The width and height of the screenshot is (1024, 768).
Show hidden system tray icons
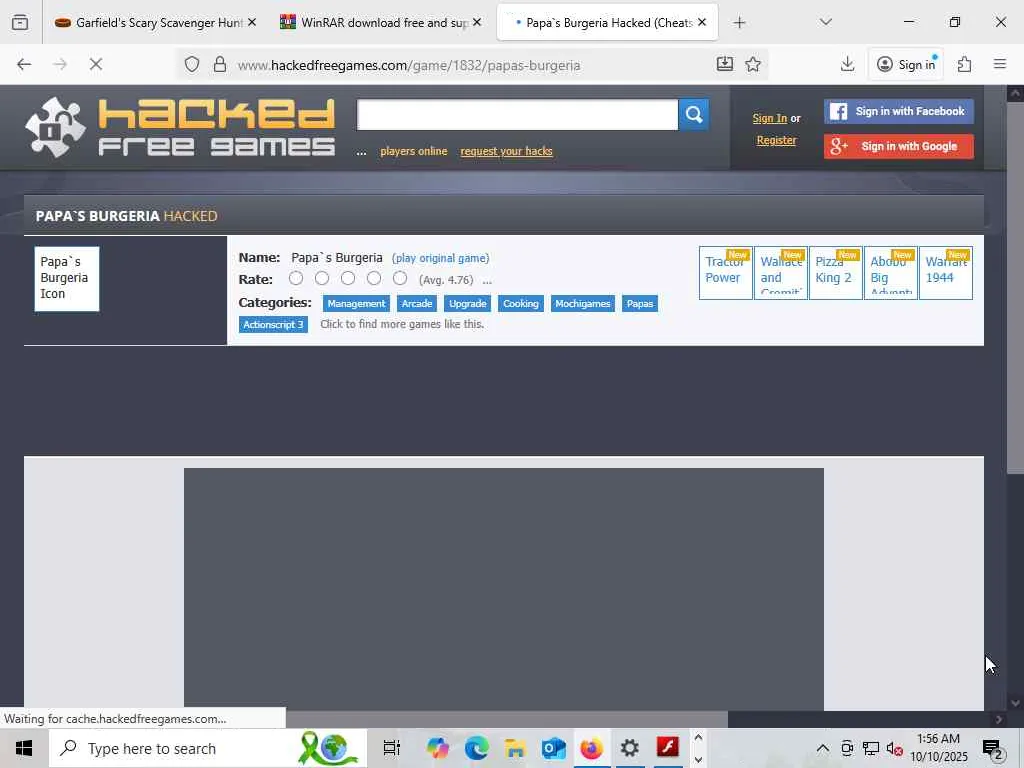point(823,748)
